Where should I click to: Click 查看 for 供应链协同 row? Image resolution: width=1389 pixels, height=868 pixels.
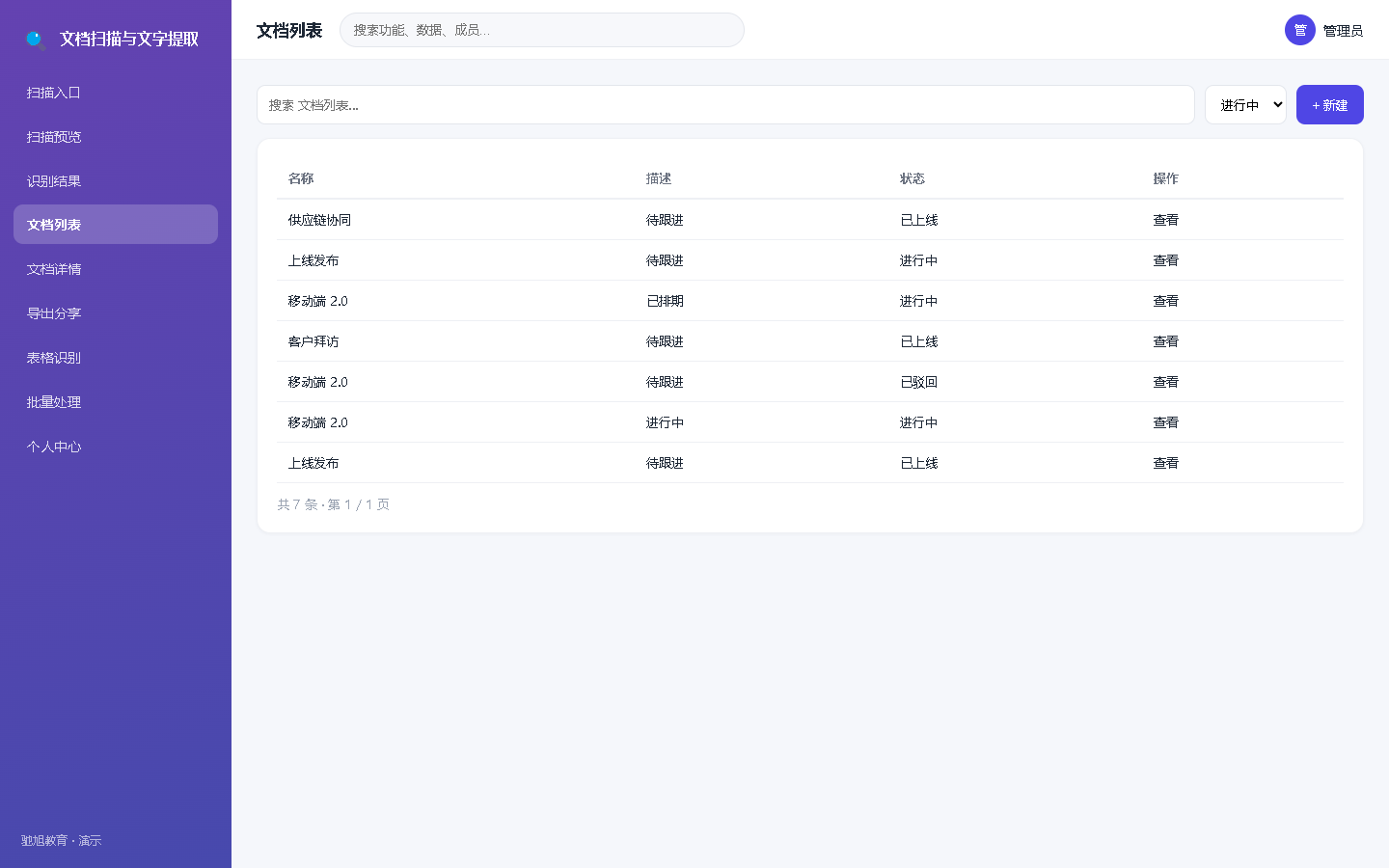tap(1165, 220)
